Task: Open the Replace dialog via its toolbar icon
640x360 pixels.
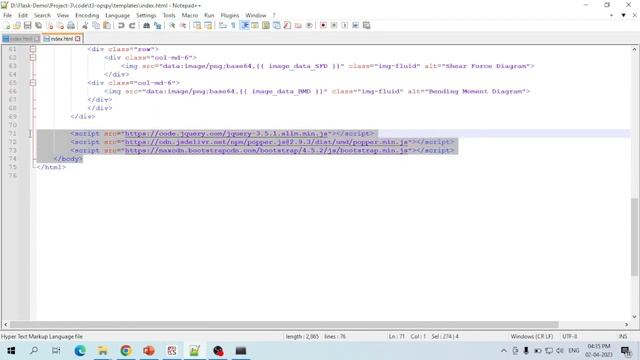Action: 157,25
